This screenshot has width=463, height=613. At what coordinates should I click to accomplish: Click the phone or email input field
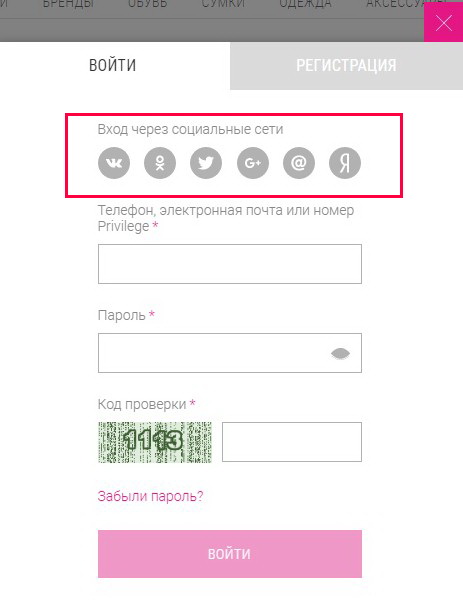click(x=230, y=264)
